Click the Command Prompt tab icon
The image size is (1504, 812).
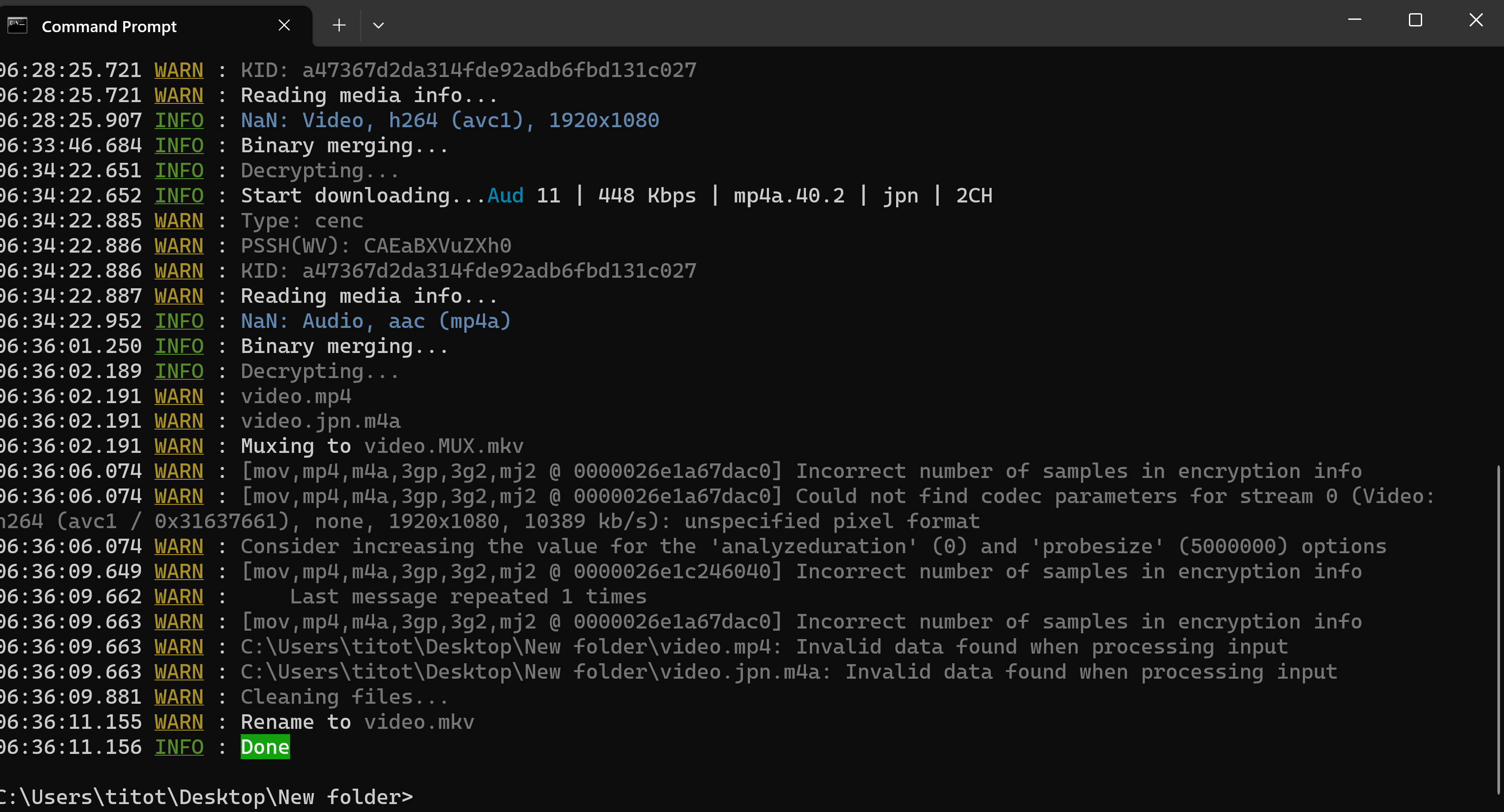(x=18, y=26)
